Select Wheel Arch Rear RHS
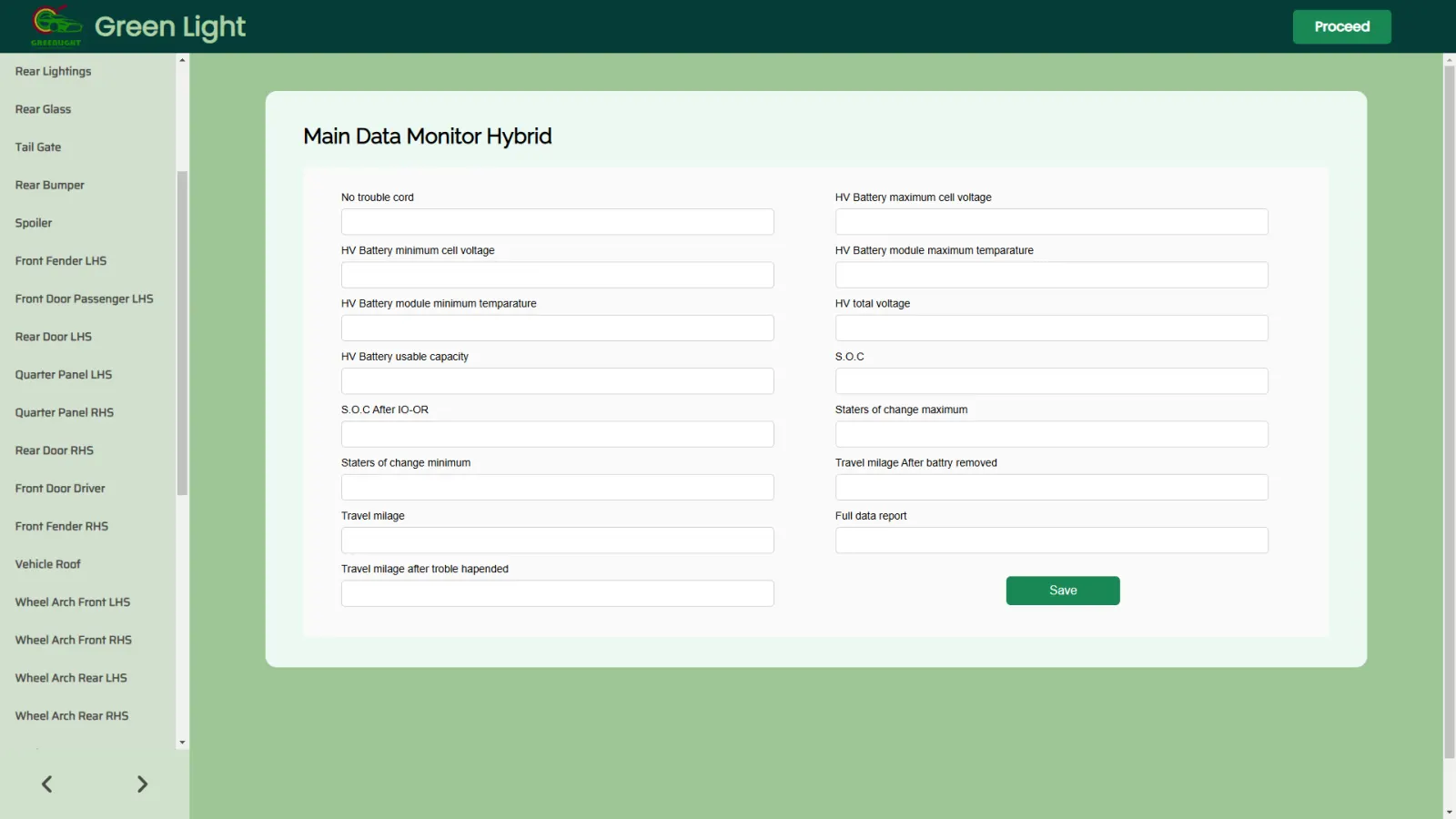Viewport: 1456px width, 819px height. pos(72,716)
